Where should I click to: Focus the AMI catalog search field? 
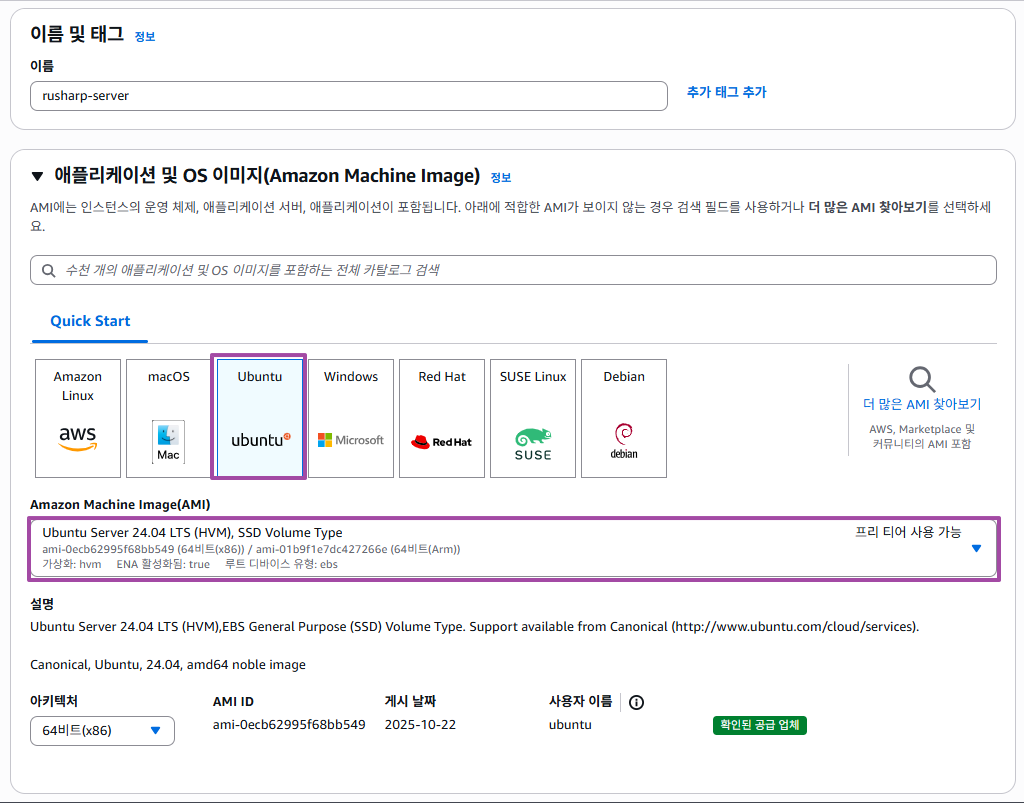tap(513, 270)
